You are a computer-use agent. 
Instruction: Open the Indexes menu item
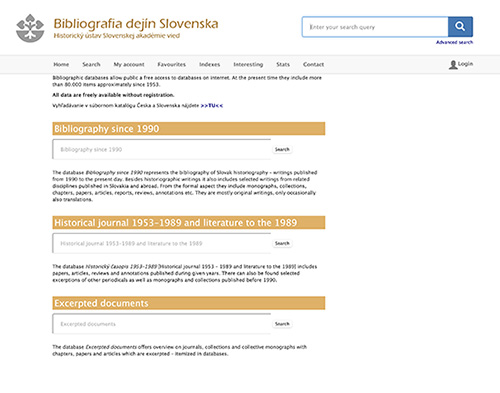click(209, 64)
